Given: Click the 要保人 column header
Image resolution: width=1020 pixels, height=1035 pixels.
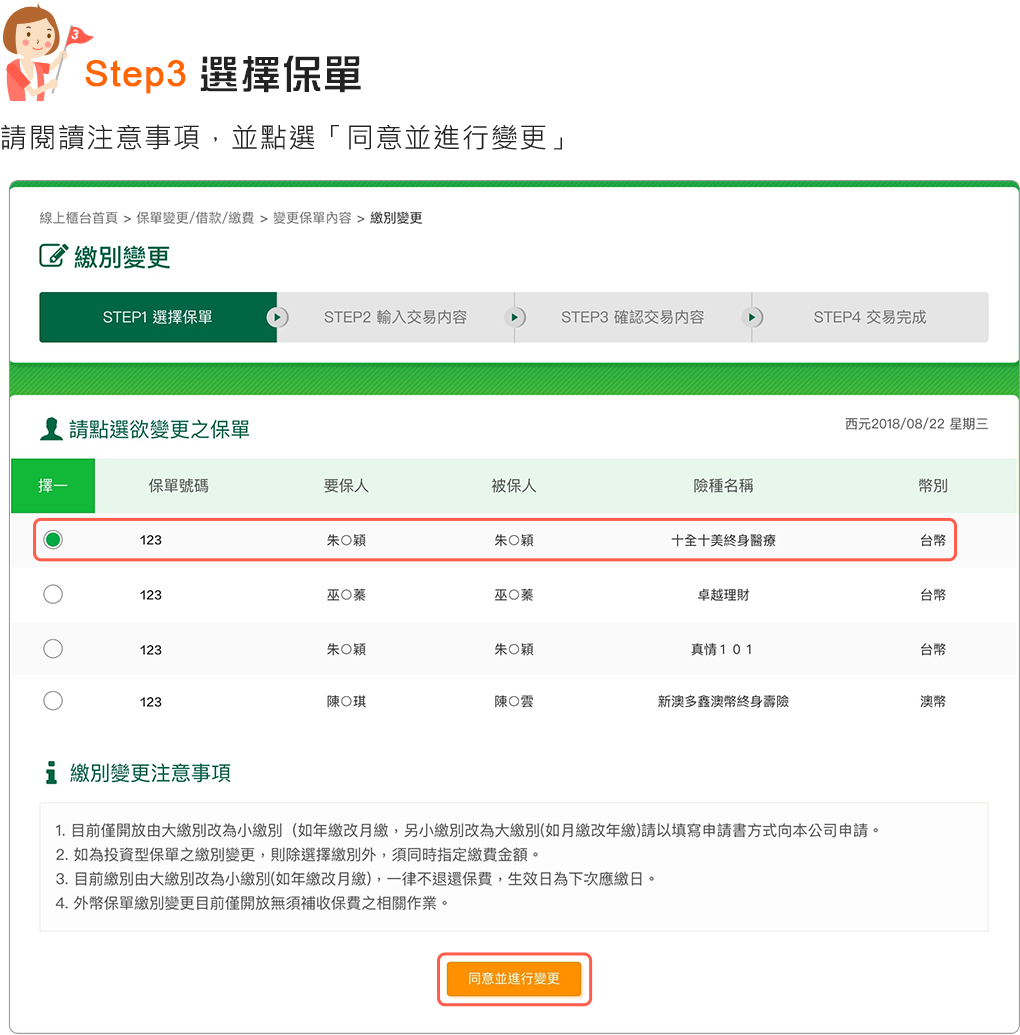Looking at the screenshot, I should [x=346, y=486].
